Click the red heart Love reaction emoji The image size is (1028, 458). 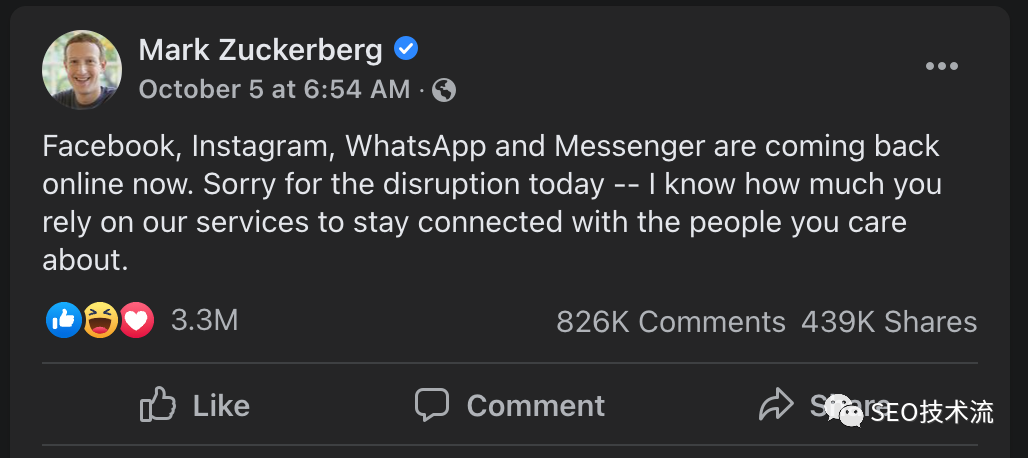[137, 321]
